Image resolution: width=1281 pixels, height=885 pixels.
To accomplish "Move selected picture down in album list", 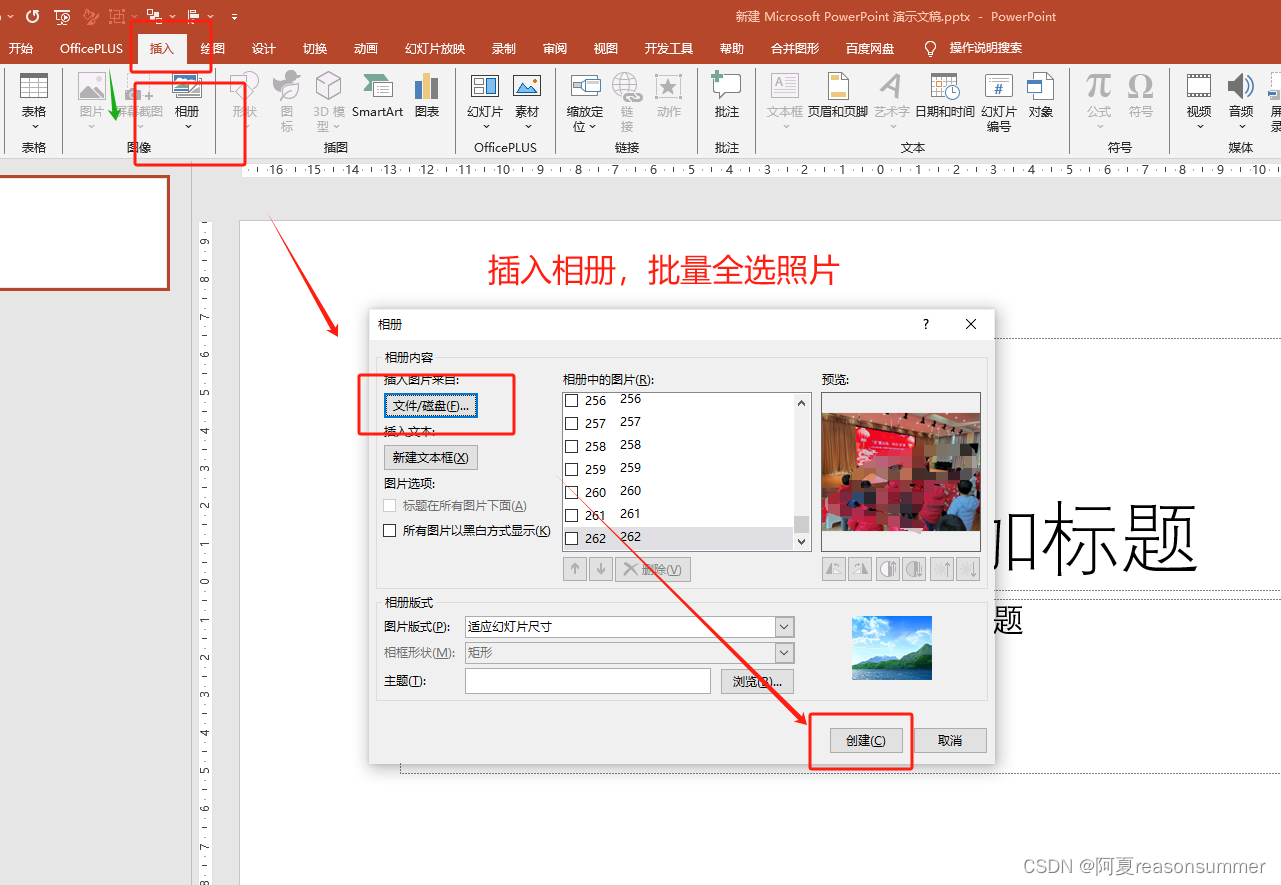I will (x=601, y=569).
